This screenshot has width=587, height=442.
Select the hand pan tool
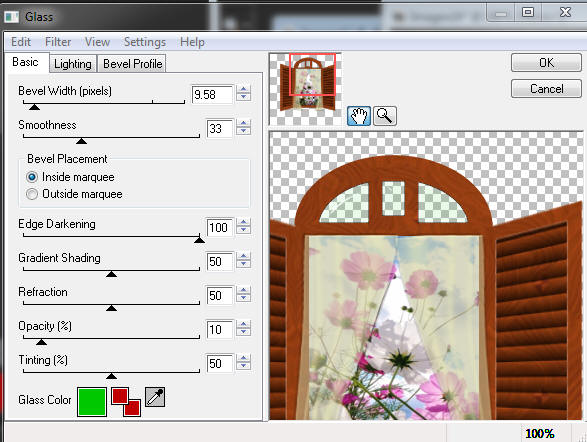(x=359, y=115)
